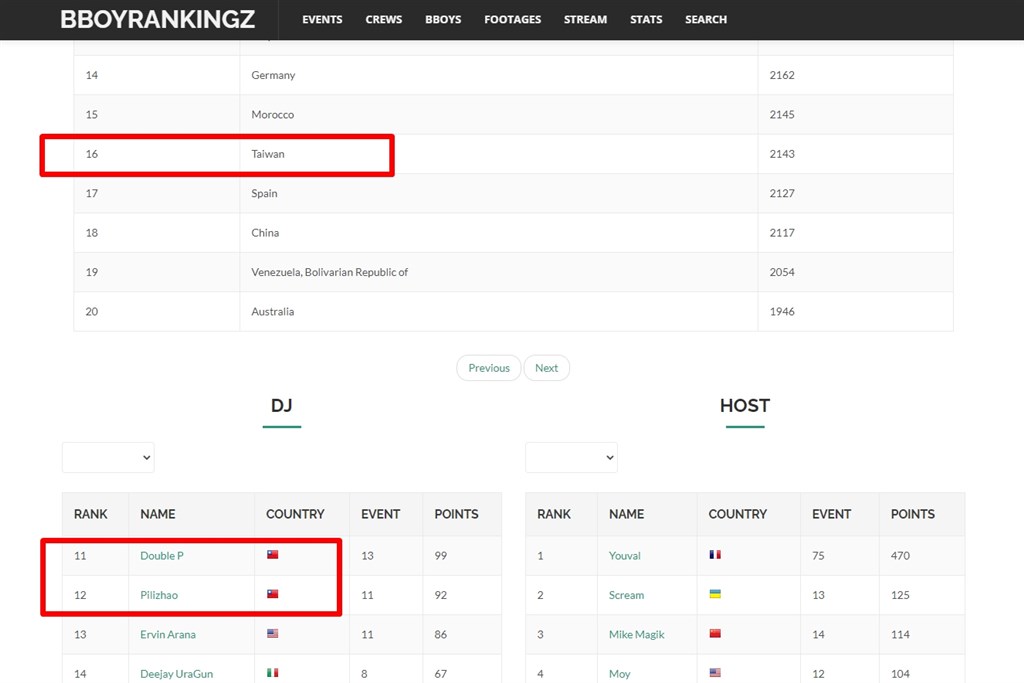Click the China flag in Mike Magik's row
This screenshot has width=1024, height=683.
click(x=715, y=633)
